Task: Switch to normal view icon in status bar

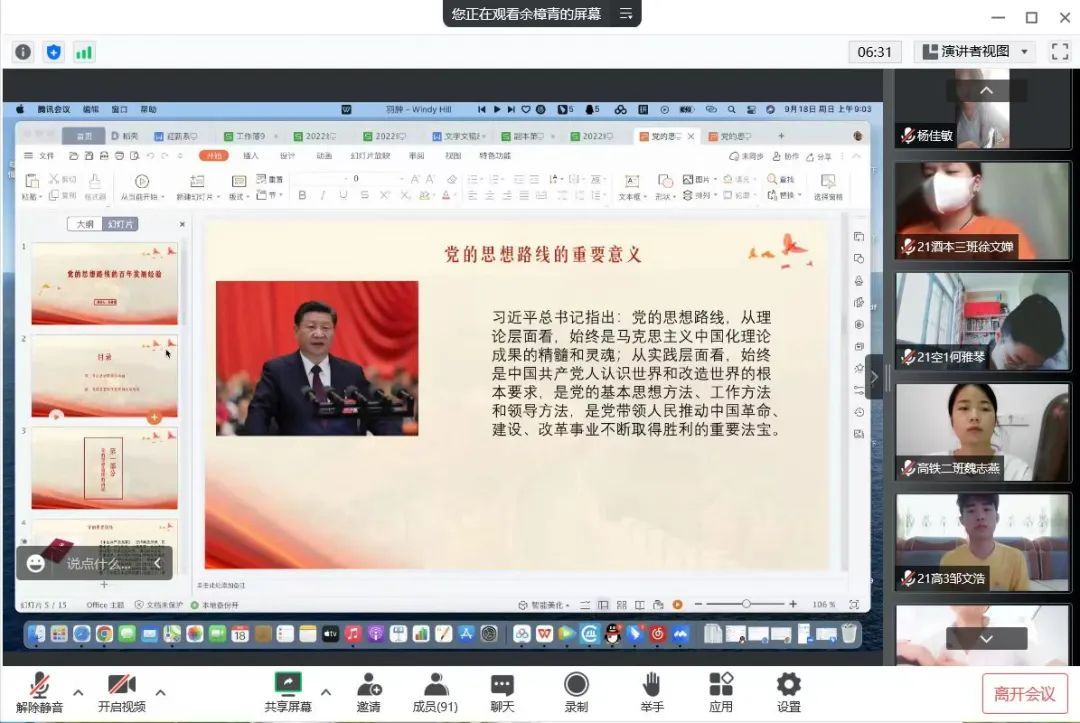Action: pyautogui.click(x=603, y=605)
